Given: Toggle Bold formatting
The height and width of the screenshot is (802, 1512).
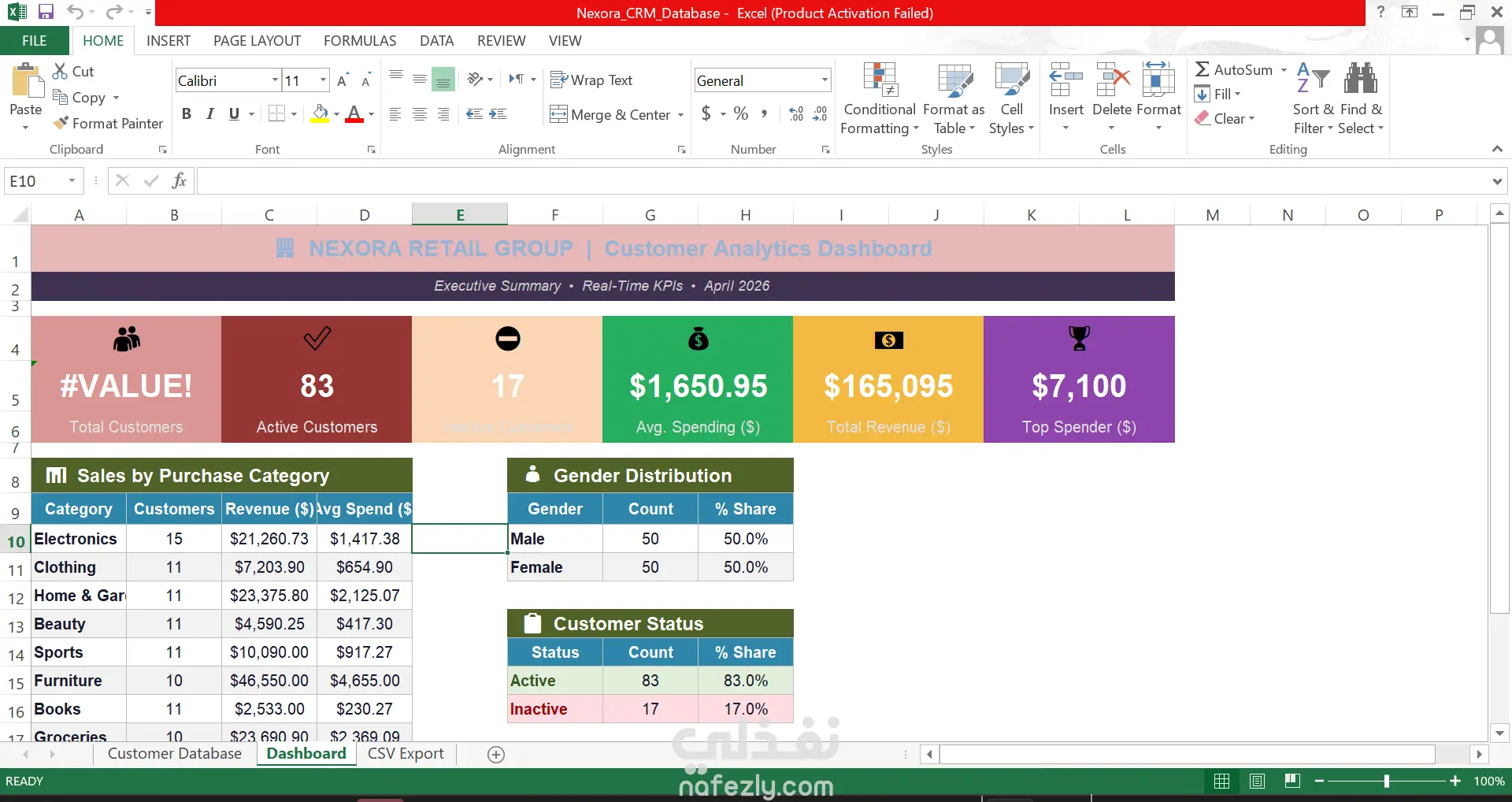Looking at the screenshot, I should pyautogui.click(x=187, y=113).
